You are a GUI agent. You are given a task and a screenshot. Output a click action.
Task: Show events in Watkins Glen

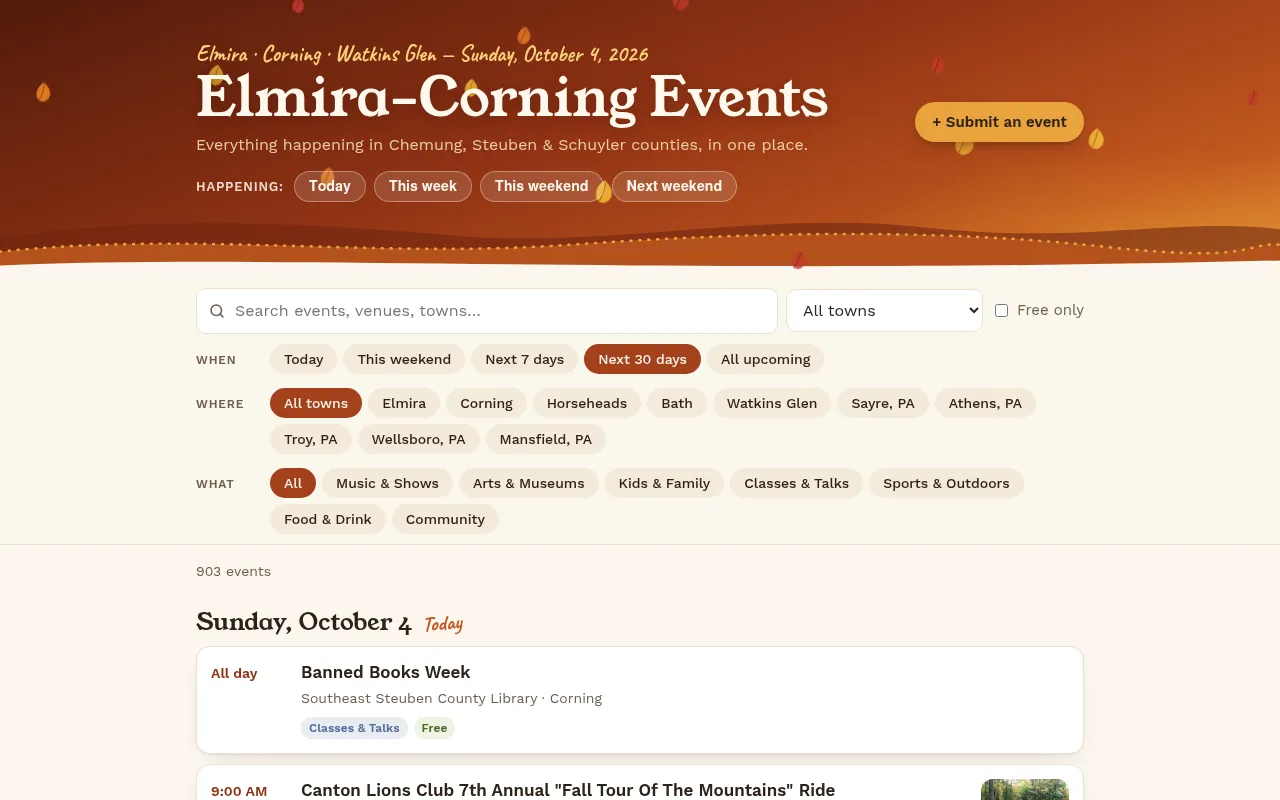[772, 403]
